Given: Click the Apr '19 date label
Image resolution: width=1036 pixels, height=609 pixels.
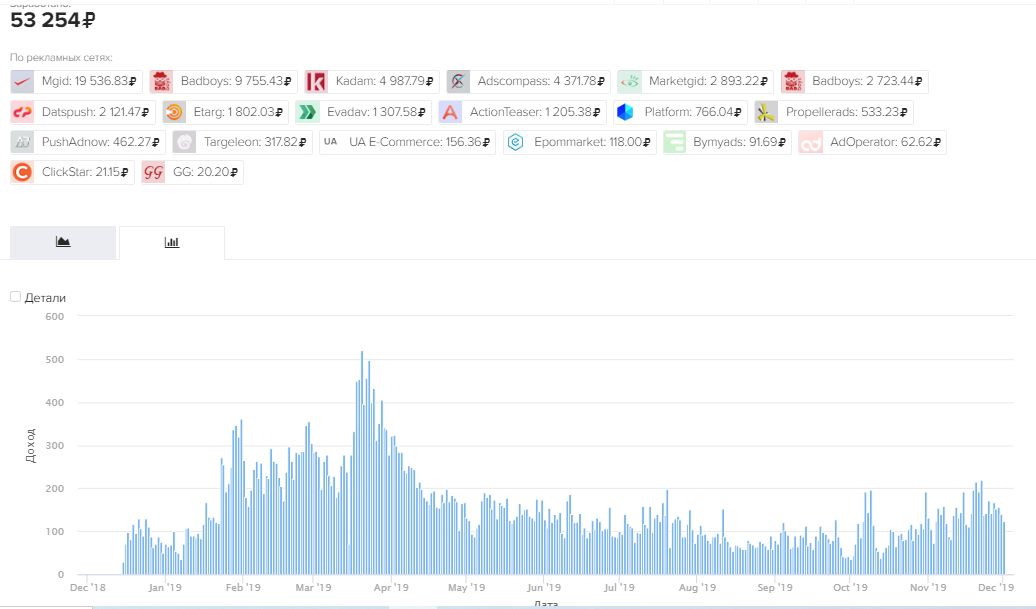Looking at the screenshot, I should [x=391, y=587].
